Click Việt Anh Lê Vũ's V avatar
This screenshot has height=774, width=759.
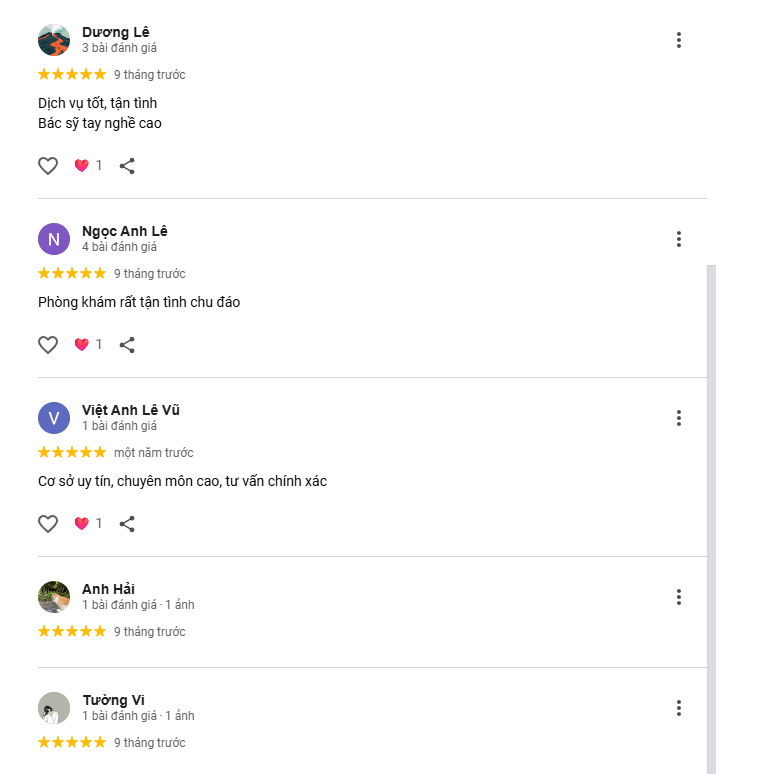(54, 418)
